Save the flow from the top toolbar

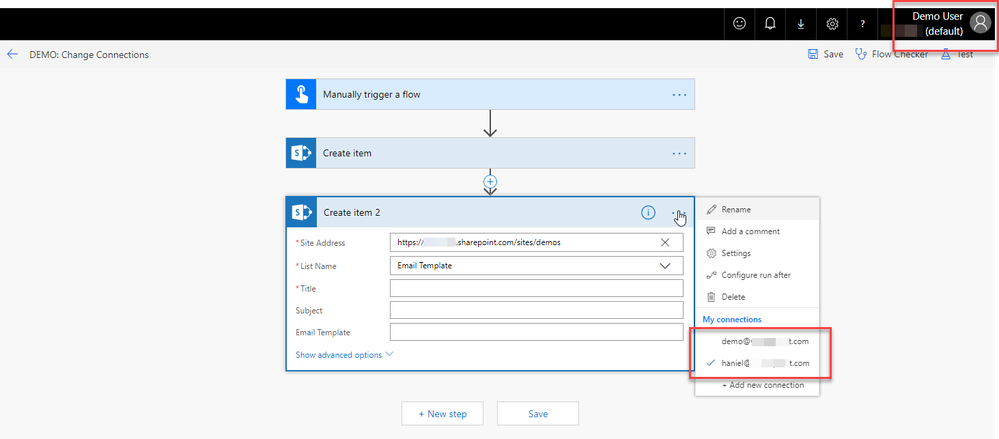[x=825, y=54]
